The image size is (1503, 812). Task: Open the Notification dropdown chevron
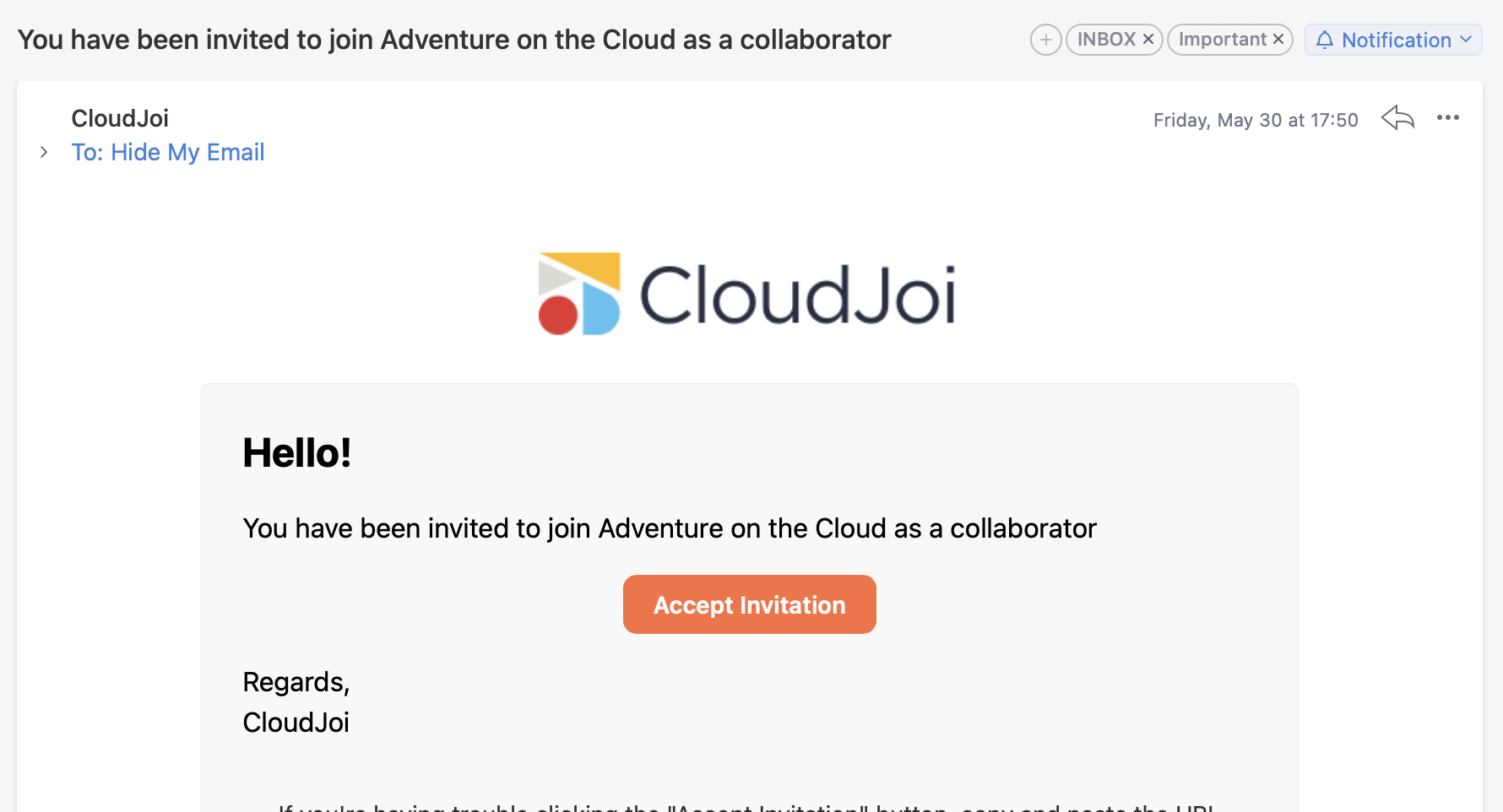1466,40
